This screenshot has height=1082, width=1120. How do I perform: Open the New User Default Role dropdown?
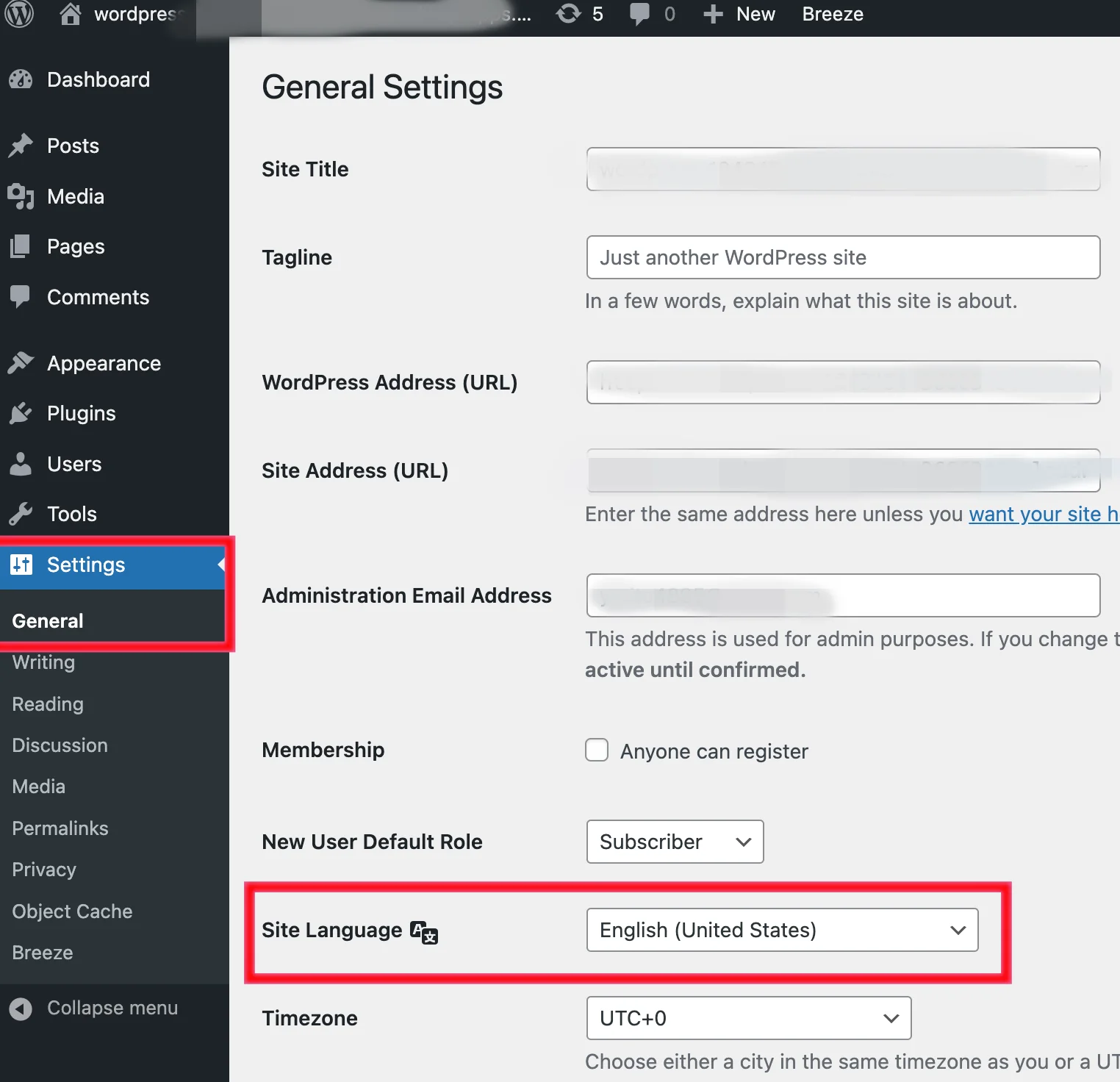tap(675, 842)
